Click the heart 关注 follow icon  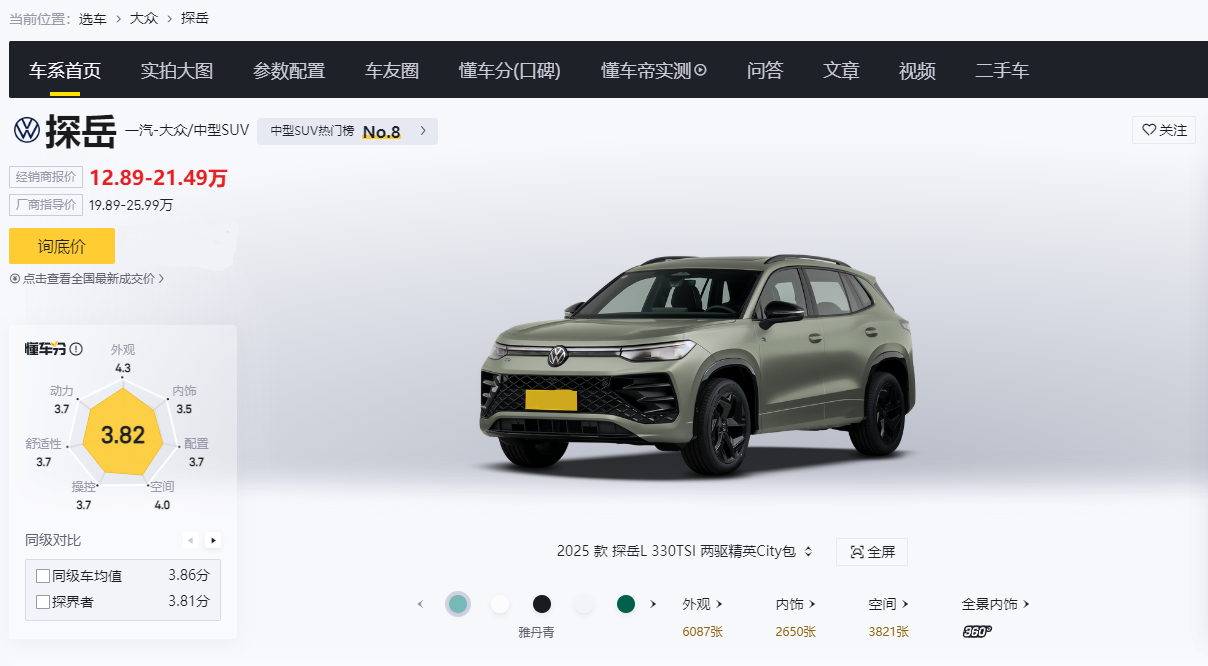coord(1149,130)
